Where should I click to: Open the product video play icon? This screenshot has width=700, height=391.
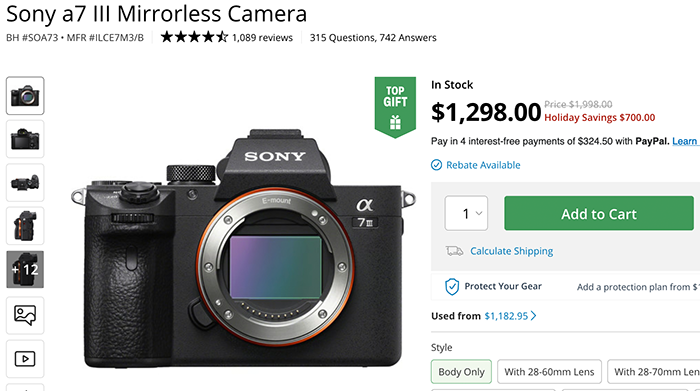25,358
